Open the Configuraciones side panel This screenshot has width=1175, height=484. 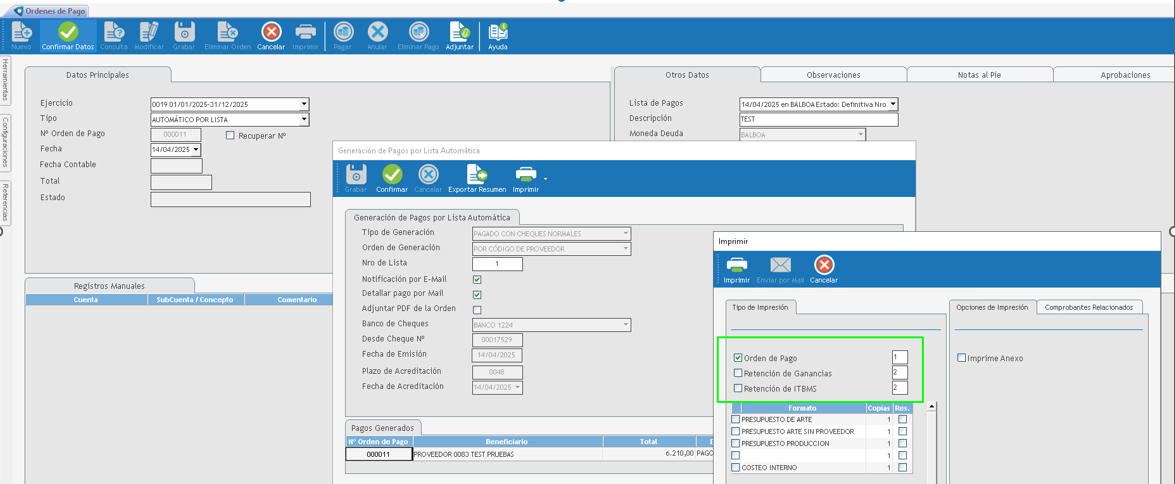[5, 142]
